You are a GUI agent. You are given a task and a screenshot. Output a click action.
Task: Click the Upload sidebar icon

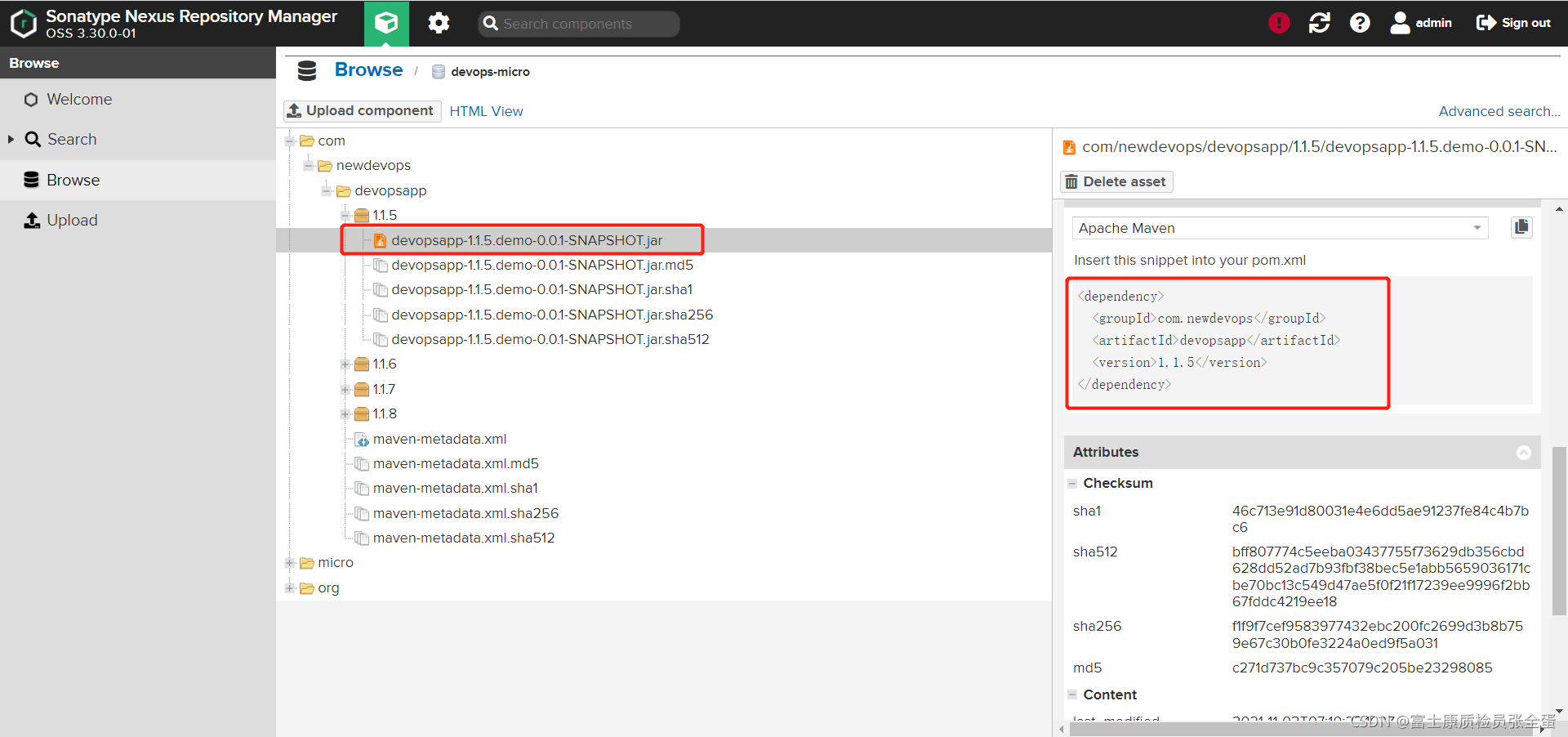point(32,220)
